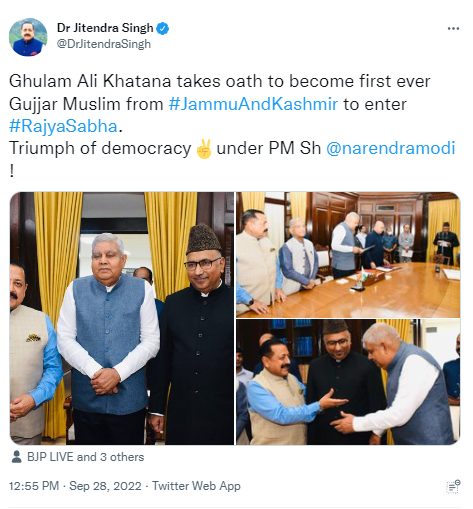Click the Dr Jitendra Singh display name
Viewport: 473px width, 509px height.
click(x=105, y=28)
